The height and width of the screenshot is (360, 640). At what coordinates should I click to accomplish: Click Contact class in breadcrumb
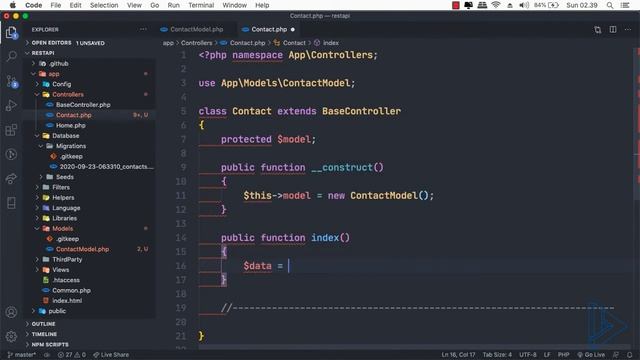click(294, 43)
